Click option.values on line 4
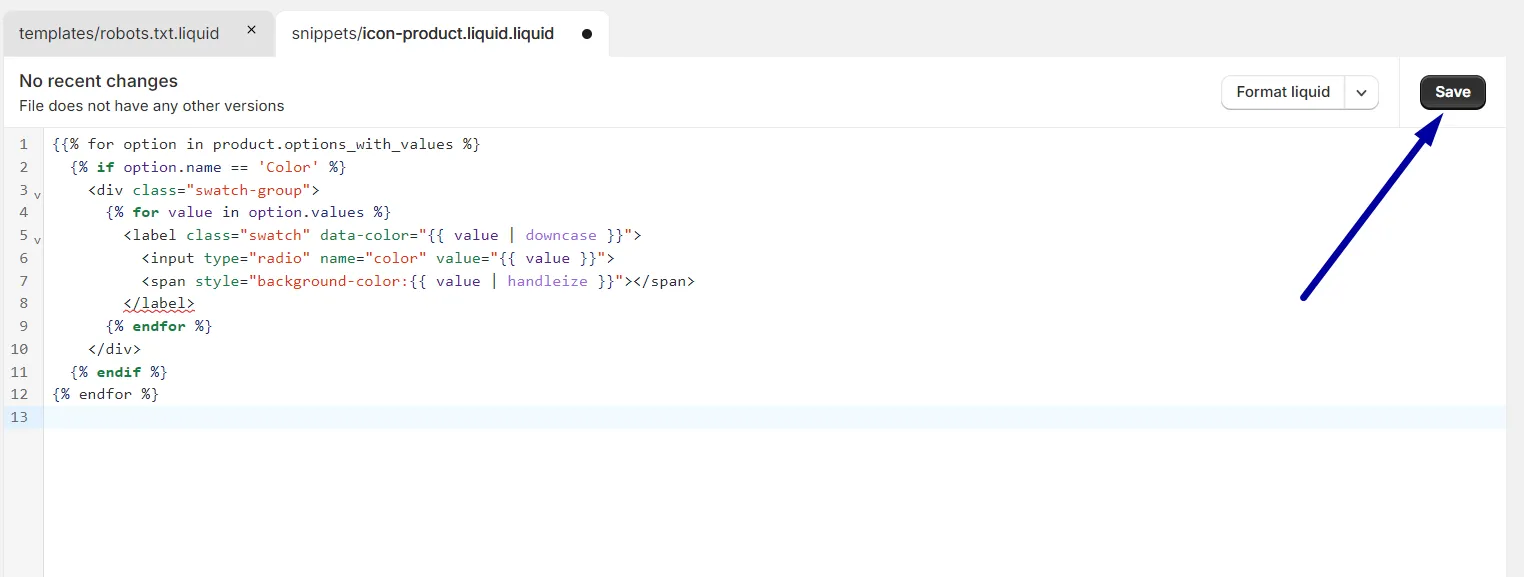 coord(306,212)
